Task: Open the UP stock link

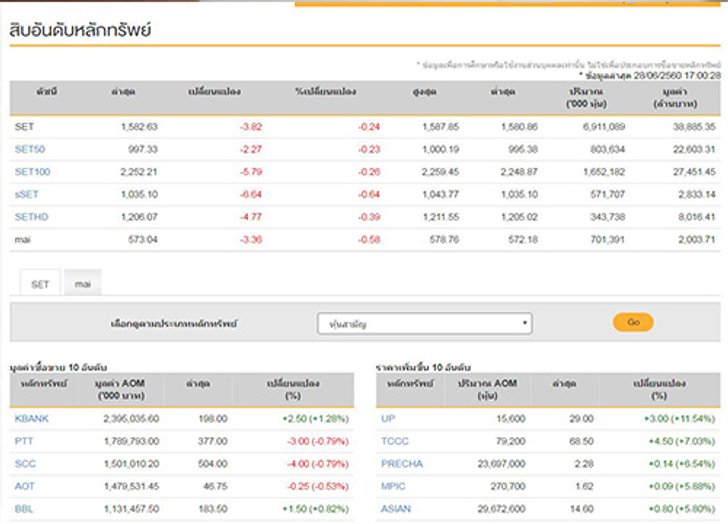Action: 388,419
